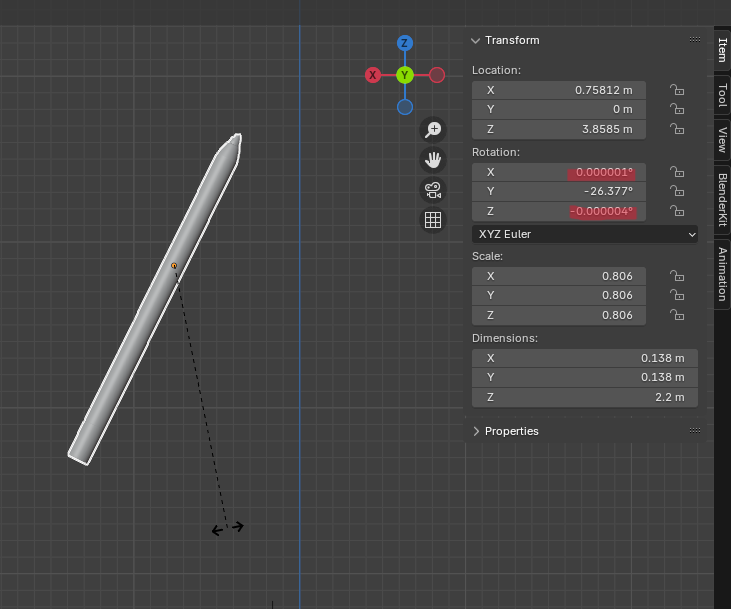Open the Item sidebar tab
This screenshot has height=609, width=731.
(x=722, y=50)
